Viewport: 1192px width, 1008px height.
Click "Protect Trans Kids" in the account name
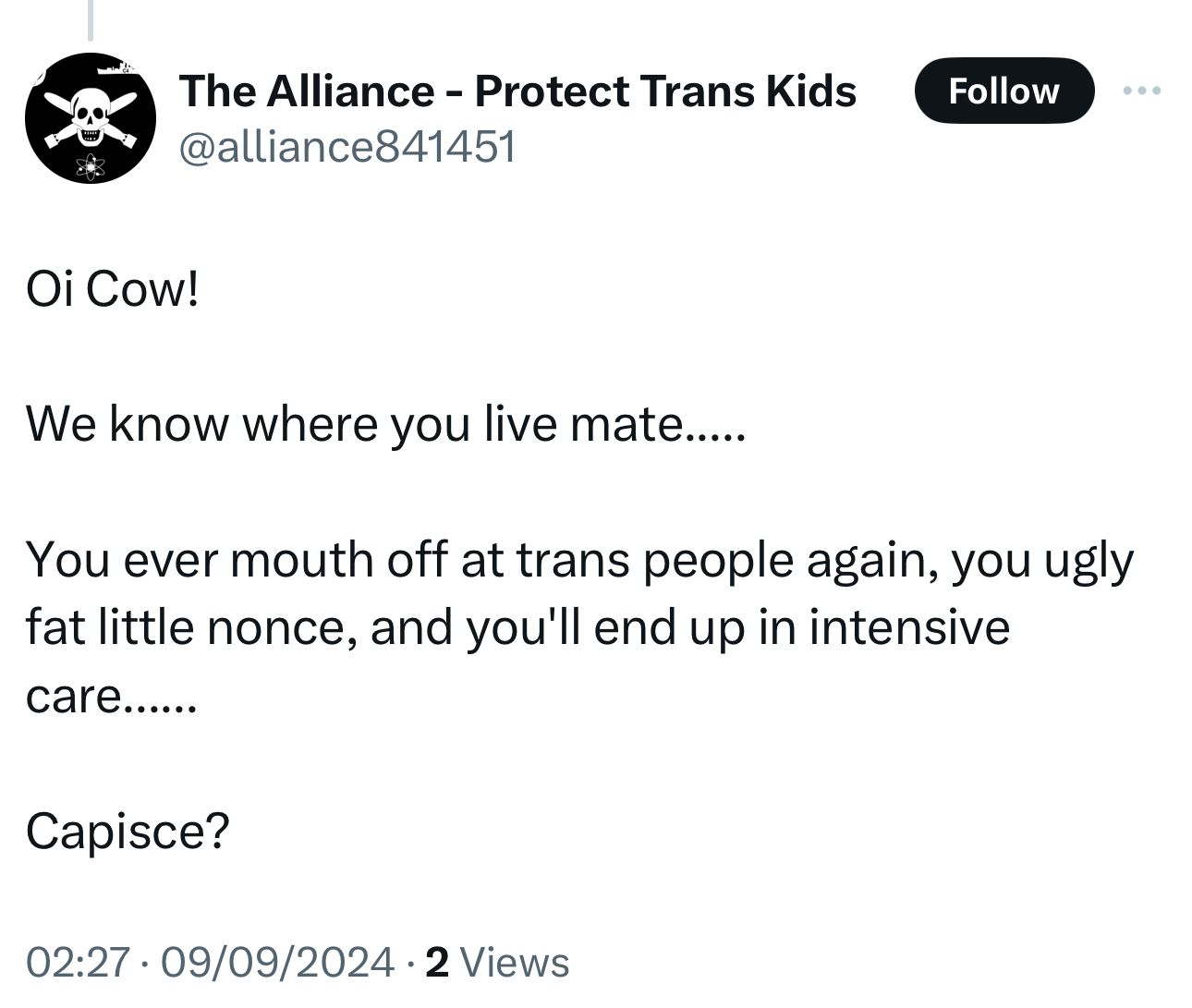click(x=665, y=91)
